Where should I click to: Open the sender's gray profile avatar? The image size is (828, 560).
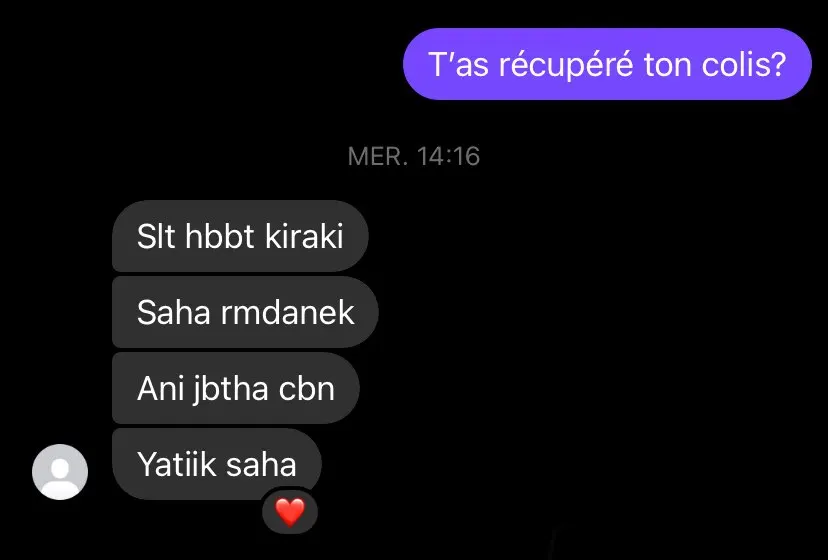point(60,472)
